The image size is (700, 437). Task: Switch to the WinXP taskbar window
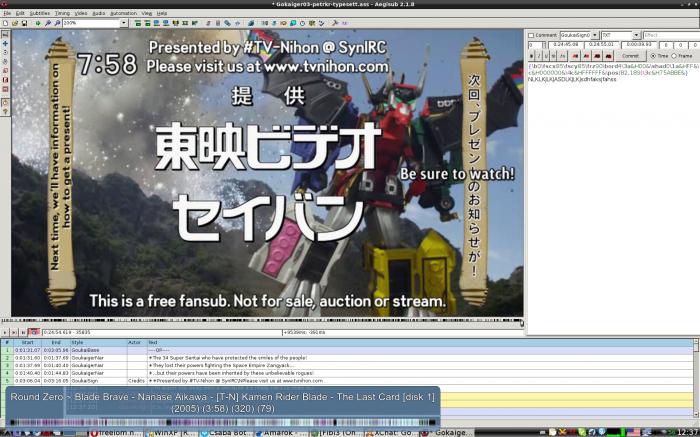tap(172, 433)
